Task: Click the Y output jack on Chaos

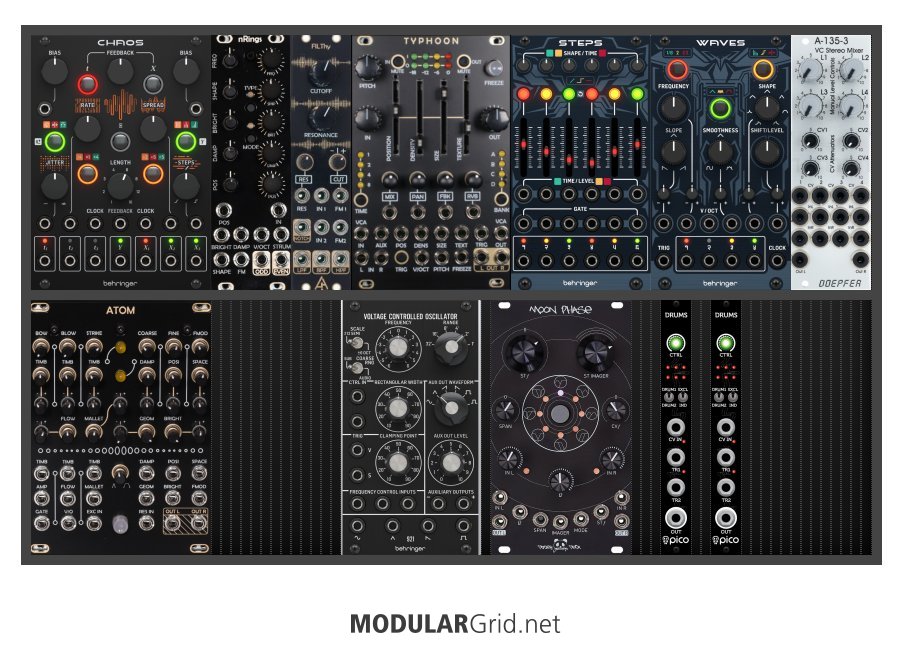Action: pyautogui.click(x=120, y=260)
